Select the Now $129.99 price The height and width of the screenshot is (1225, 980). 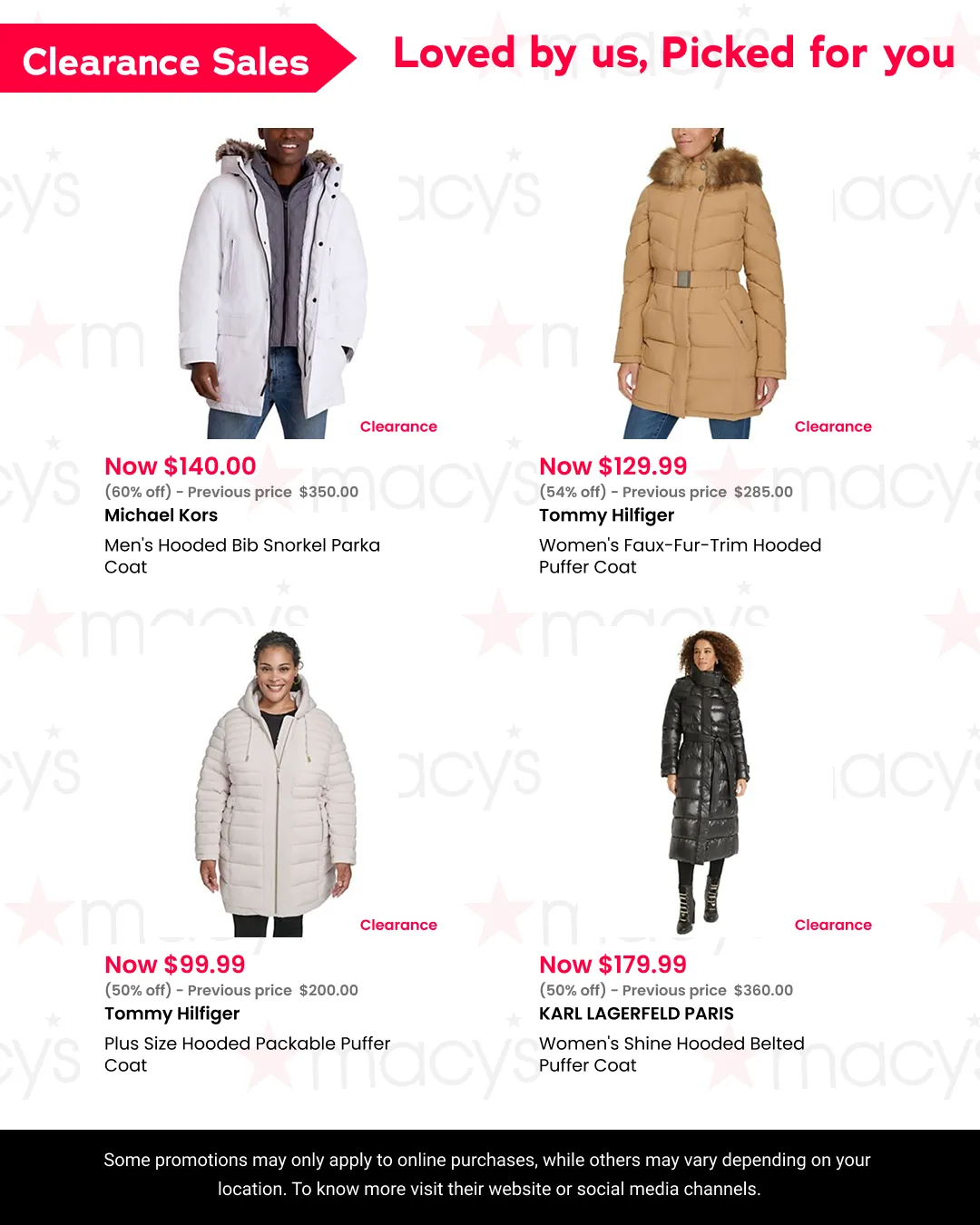(613, 466)
